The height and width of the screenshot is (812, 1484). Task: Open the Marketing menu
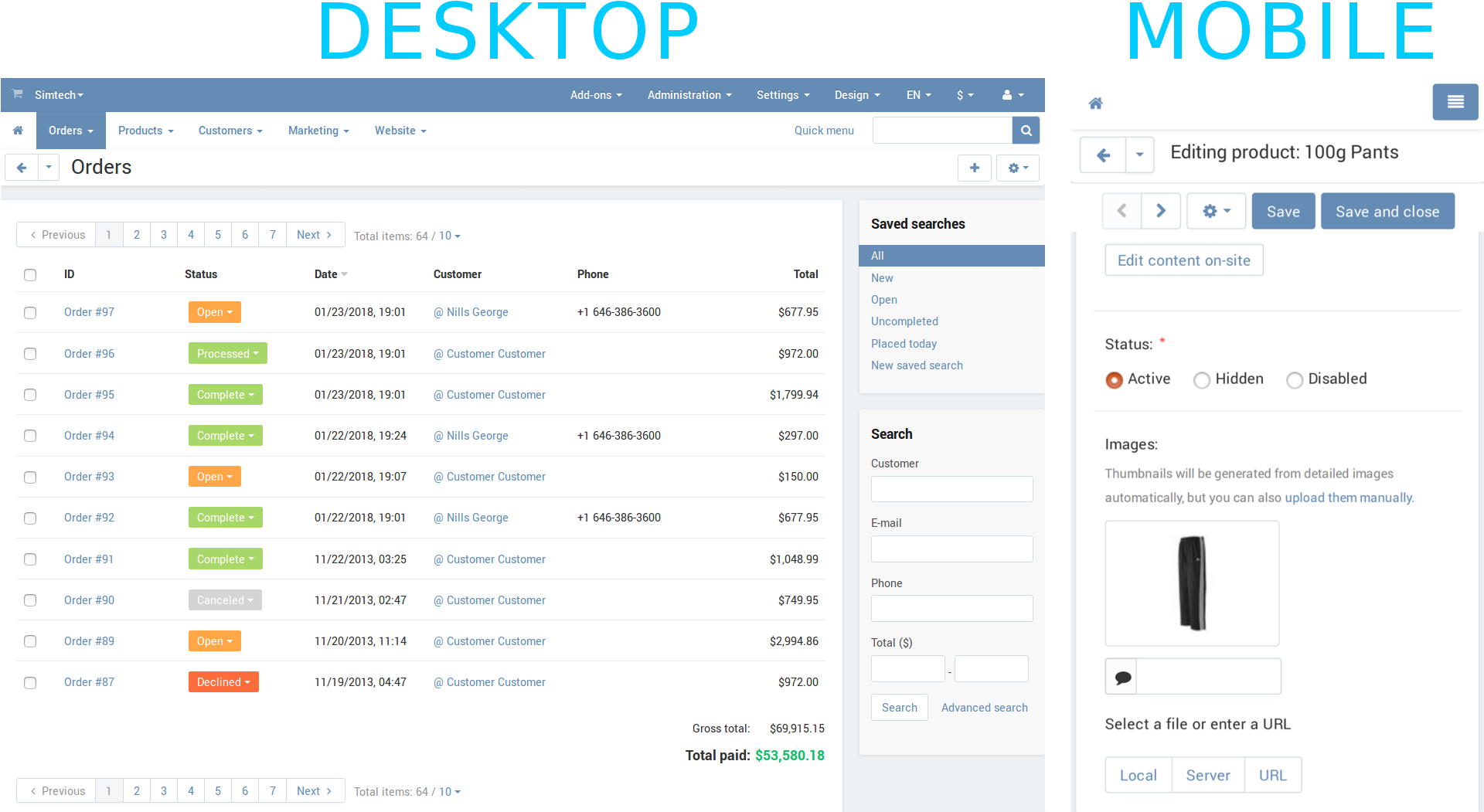pyautogui.click(x=318, y=131)
